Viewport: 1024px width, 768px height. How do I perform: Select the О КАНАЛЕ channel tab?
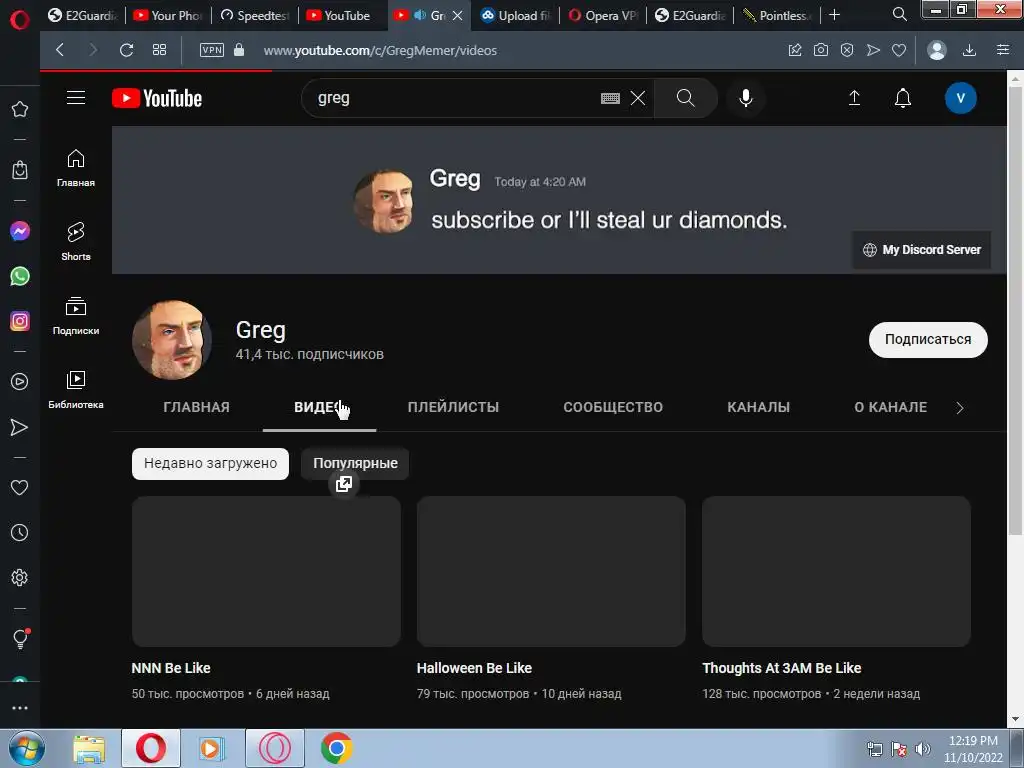890,407
